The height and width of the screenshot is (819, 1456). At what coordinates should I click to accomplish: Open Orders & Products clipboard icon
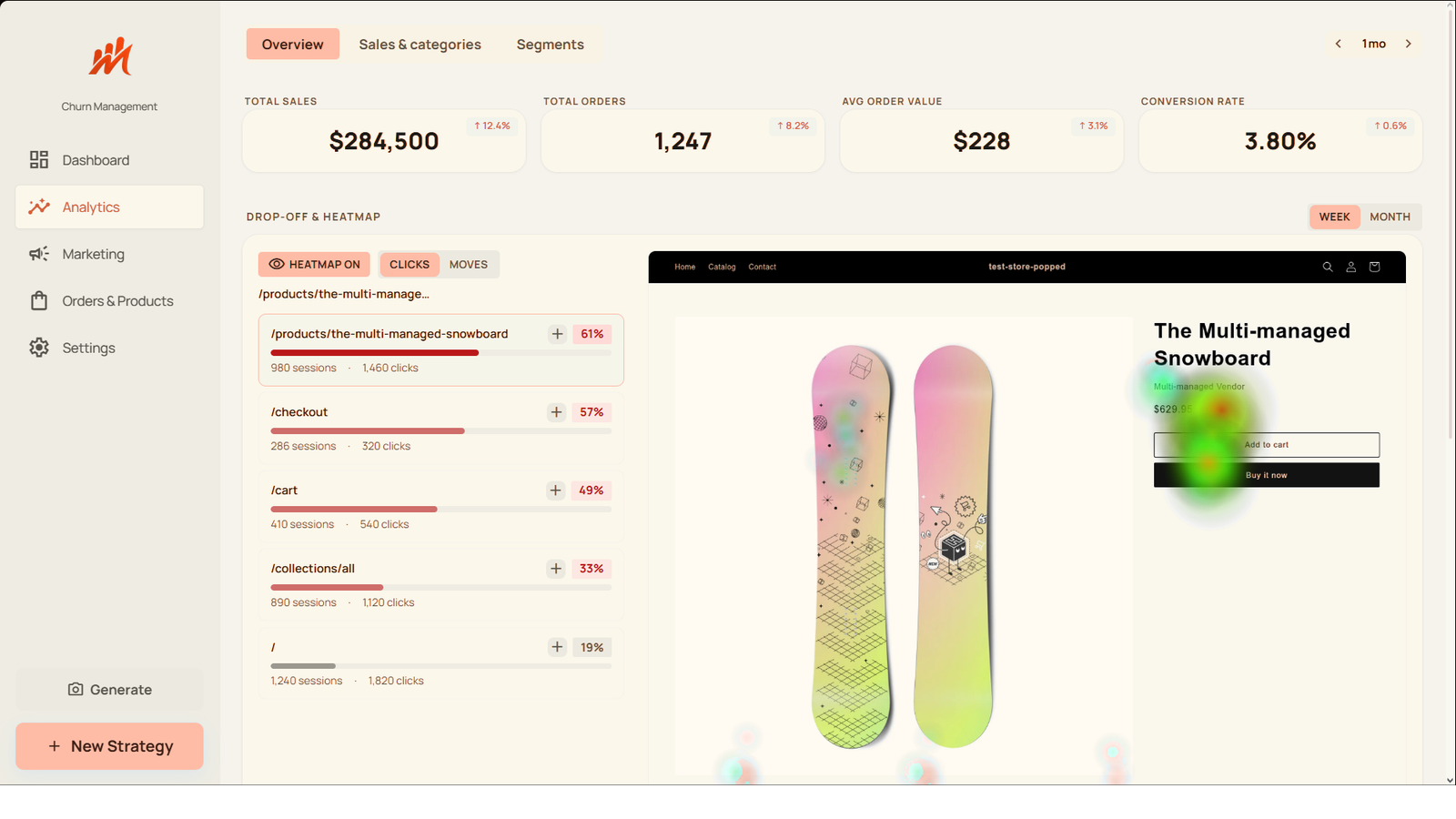coord(39,301)
